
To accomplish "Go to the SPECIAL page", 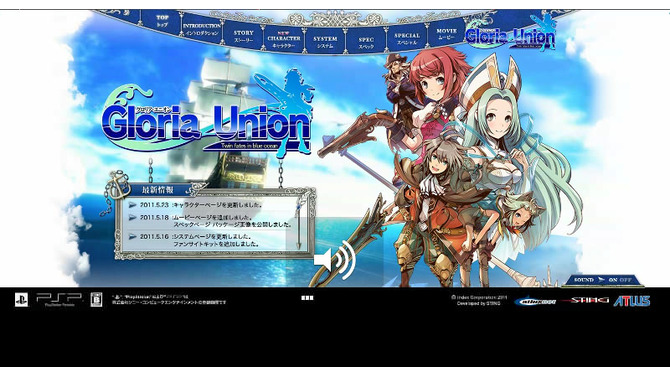I will coord(406,39).
